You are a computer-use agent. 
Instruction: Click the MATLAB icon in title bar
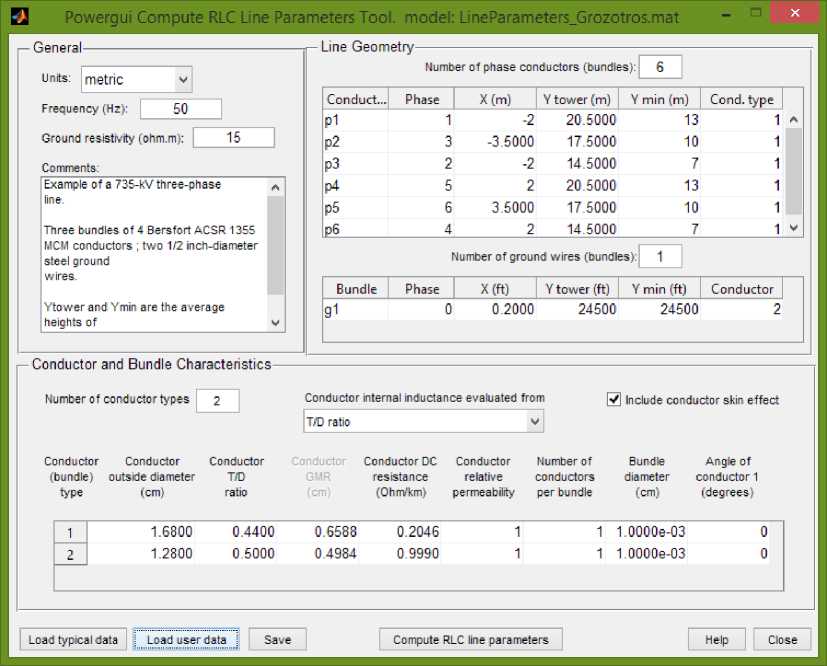coord(17,17)
